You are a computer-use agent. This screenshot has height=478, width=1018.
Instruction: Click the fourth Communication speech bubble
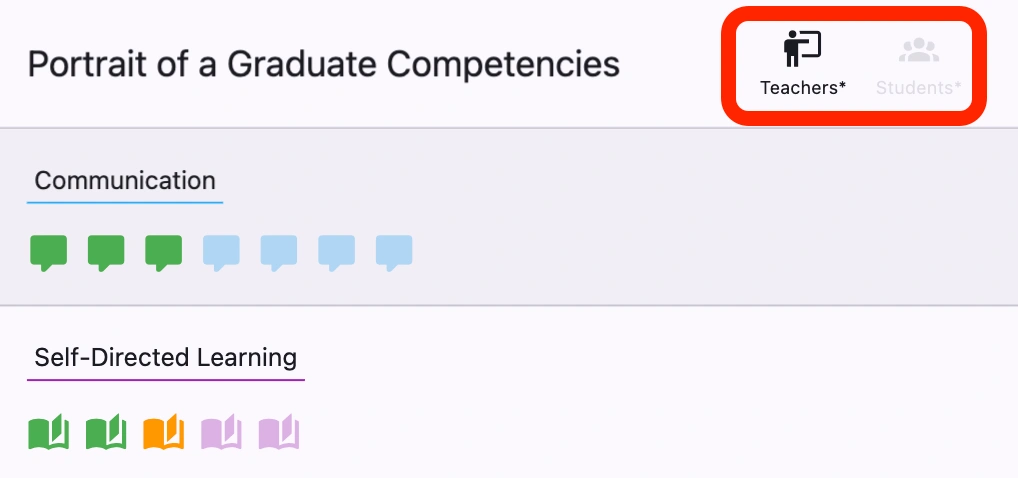click(221, 252)
